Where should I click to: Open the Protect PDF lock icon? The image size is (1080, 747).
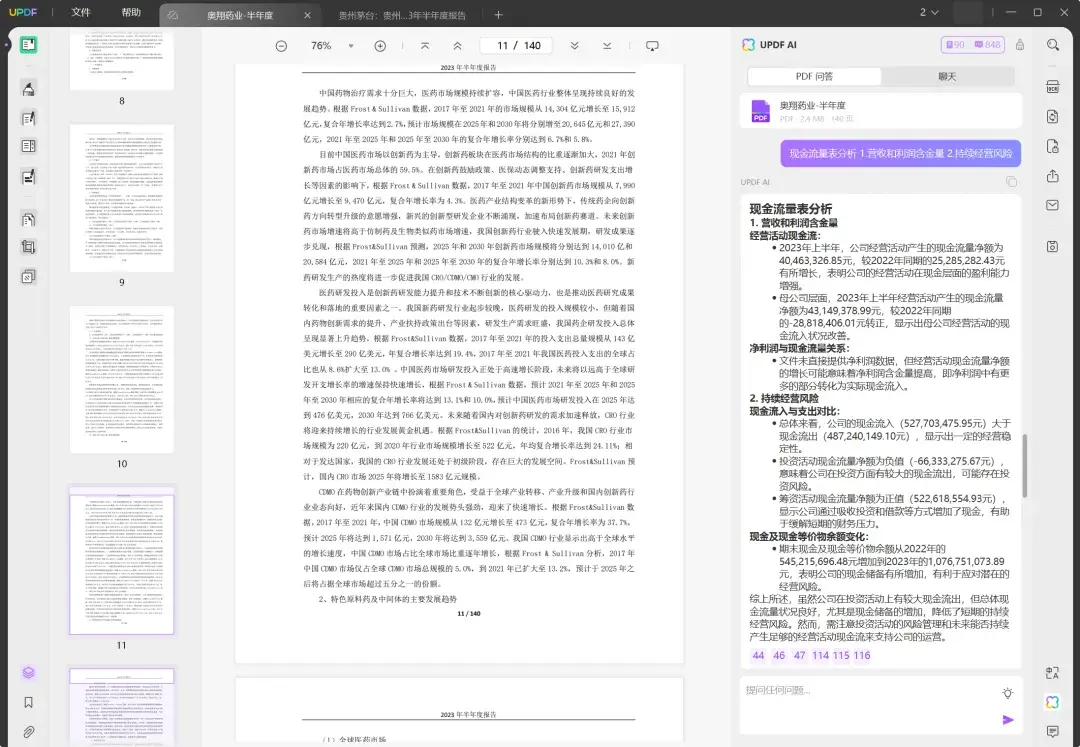1052,146
